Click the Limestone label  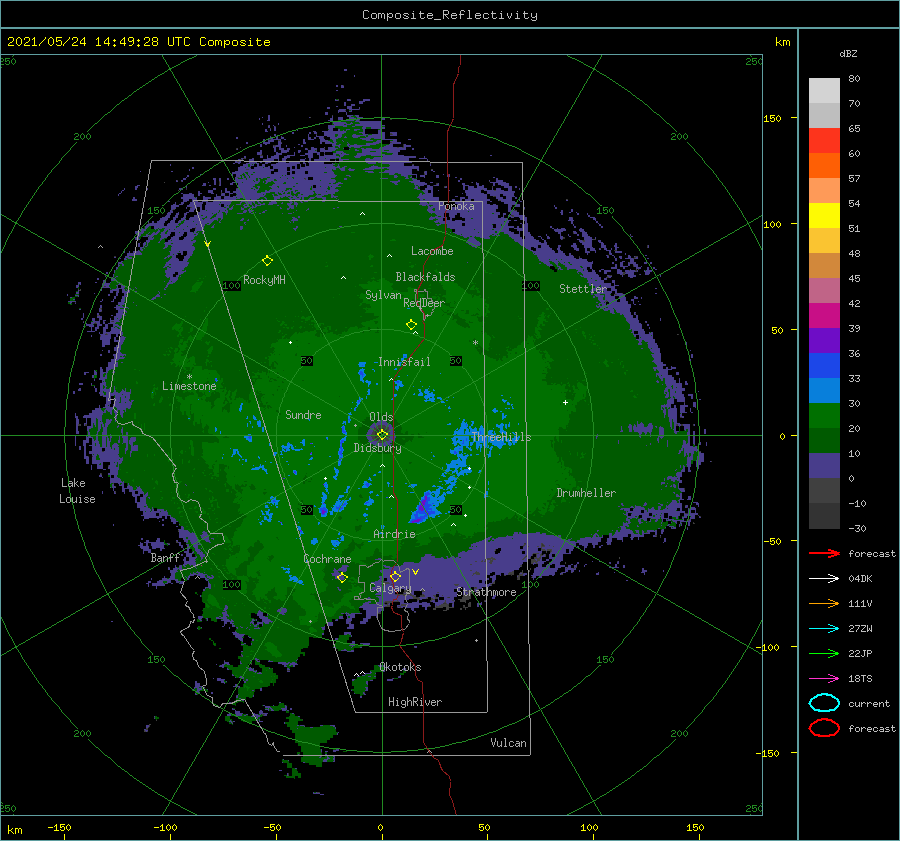189,386
